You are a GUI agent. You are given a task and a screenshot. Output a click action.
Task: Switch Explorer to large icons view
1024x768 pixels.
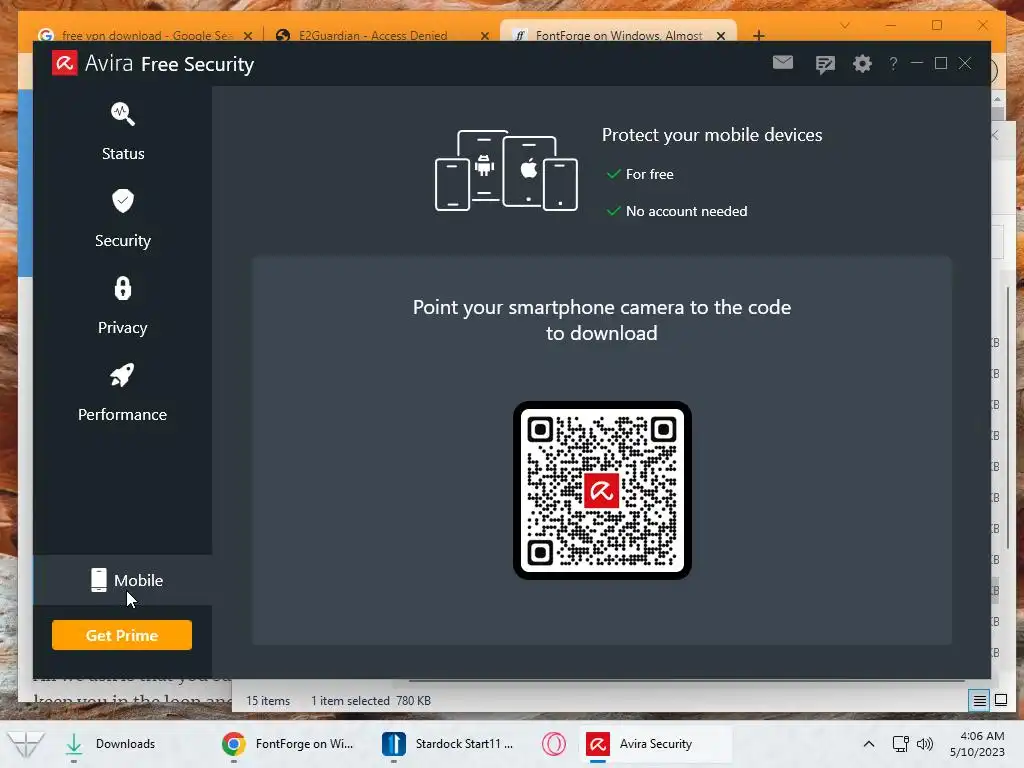1001,701
